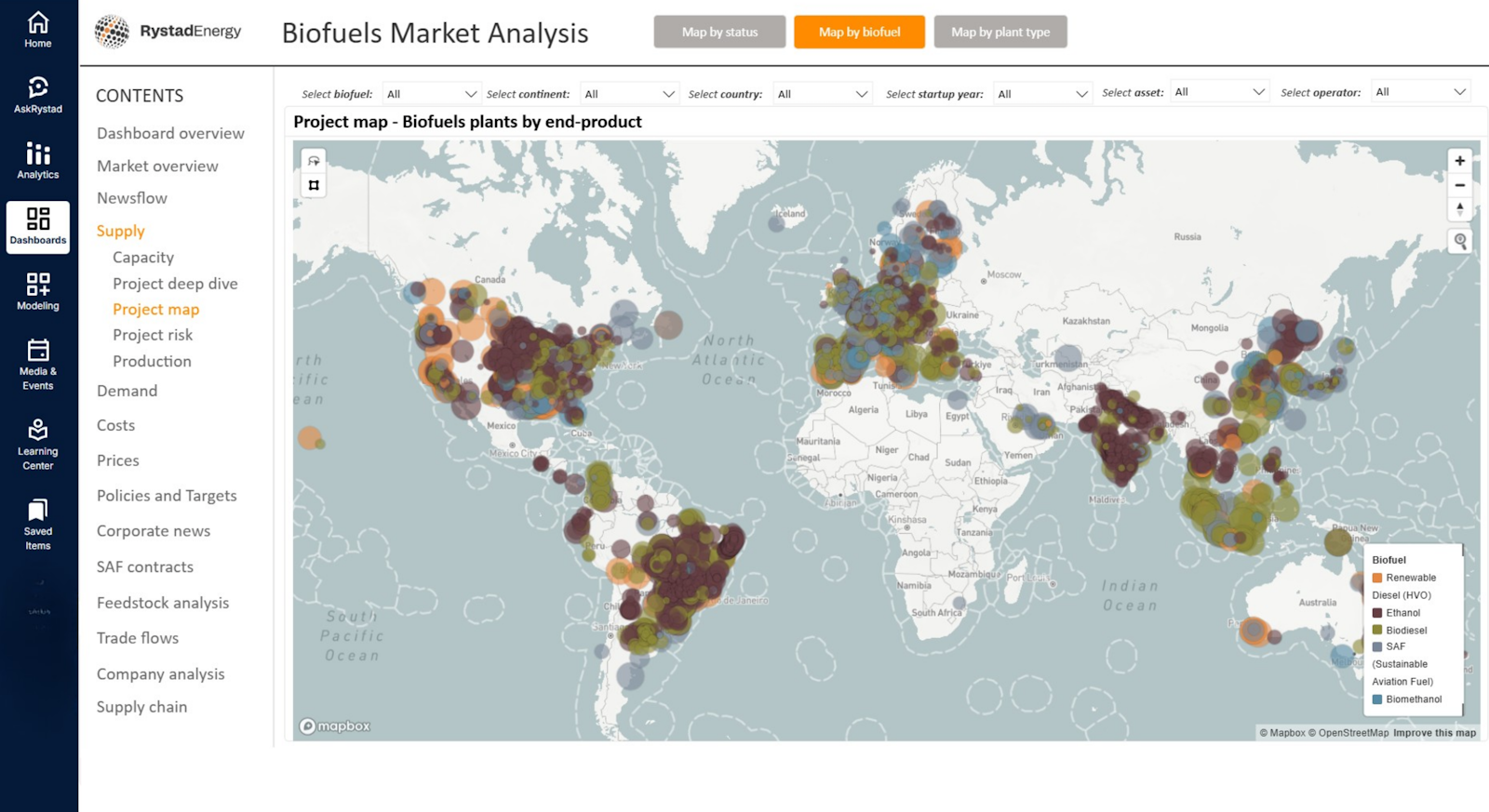Open the Supply section in contents

[121, 231]
